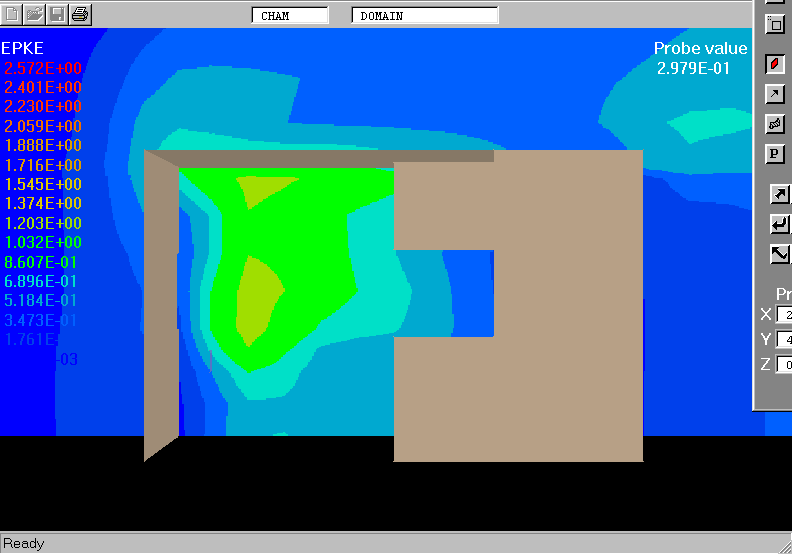Toggle the red contour plane button

775,64
